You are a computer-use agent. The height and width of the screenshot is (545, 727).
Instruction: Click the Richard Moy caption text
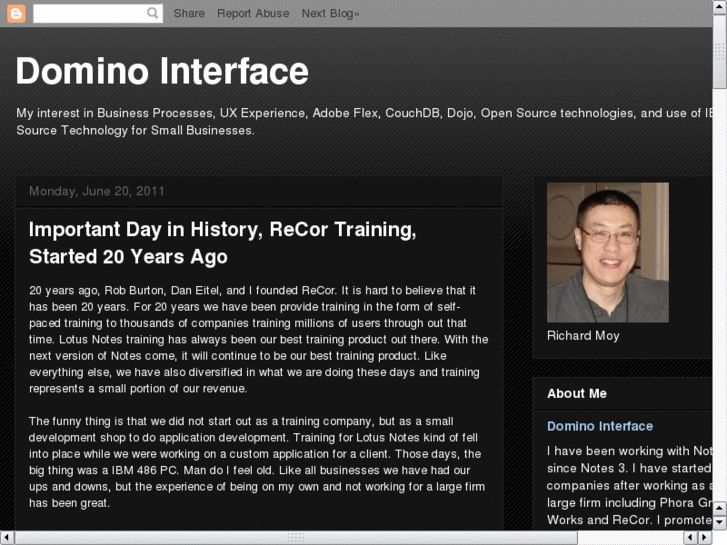(583, 335)
